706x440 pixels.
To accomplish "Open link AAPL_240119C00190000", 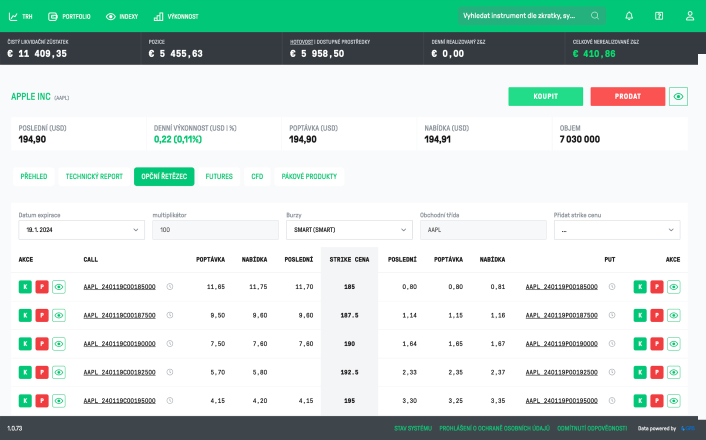I will [119, 344].
